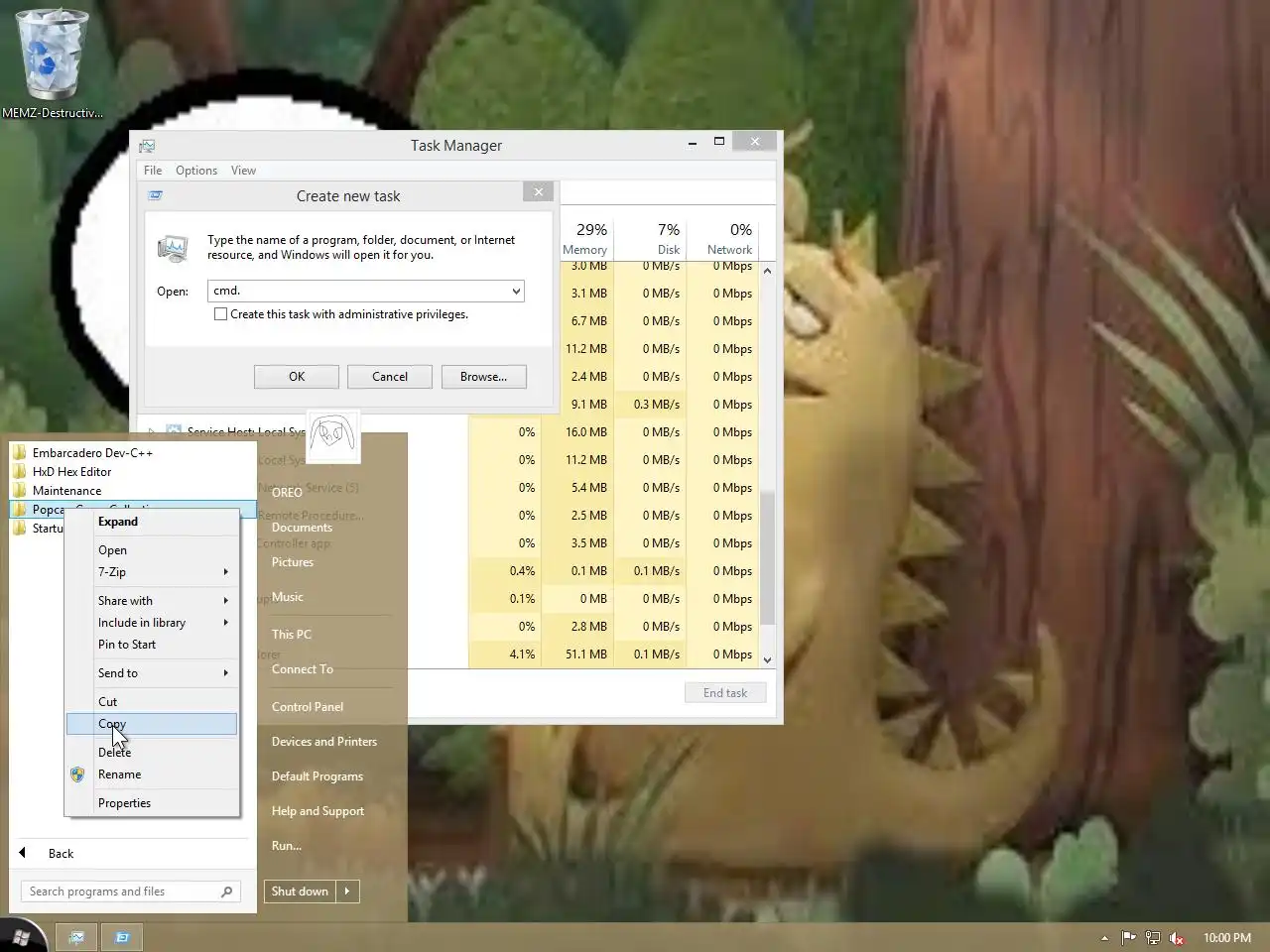Open the MEMZ-Destructive Recycle Bin icon
Image resolution: width=1270 pixels, height=952 pixels.
[x=52, y=62]
